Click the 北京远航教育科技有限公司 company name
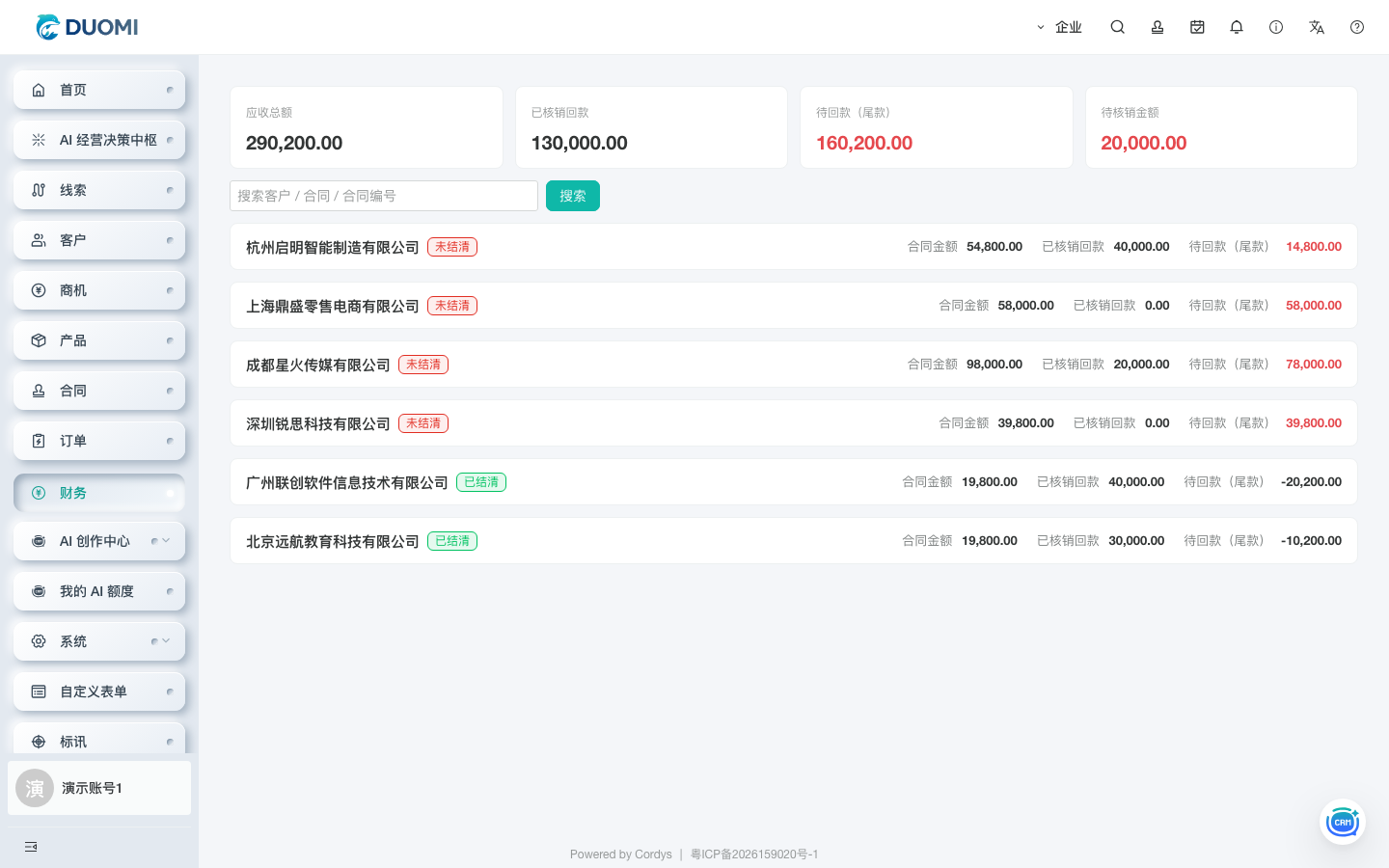 [x=333, y=542]
